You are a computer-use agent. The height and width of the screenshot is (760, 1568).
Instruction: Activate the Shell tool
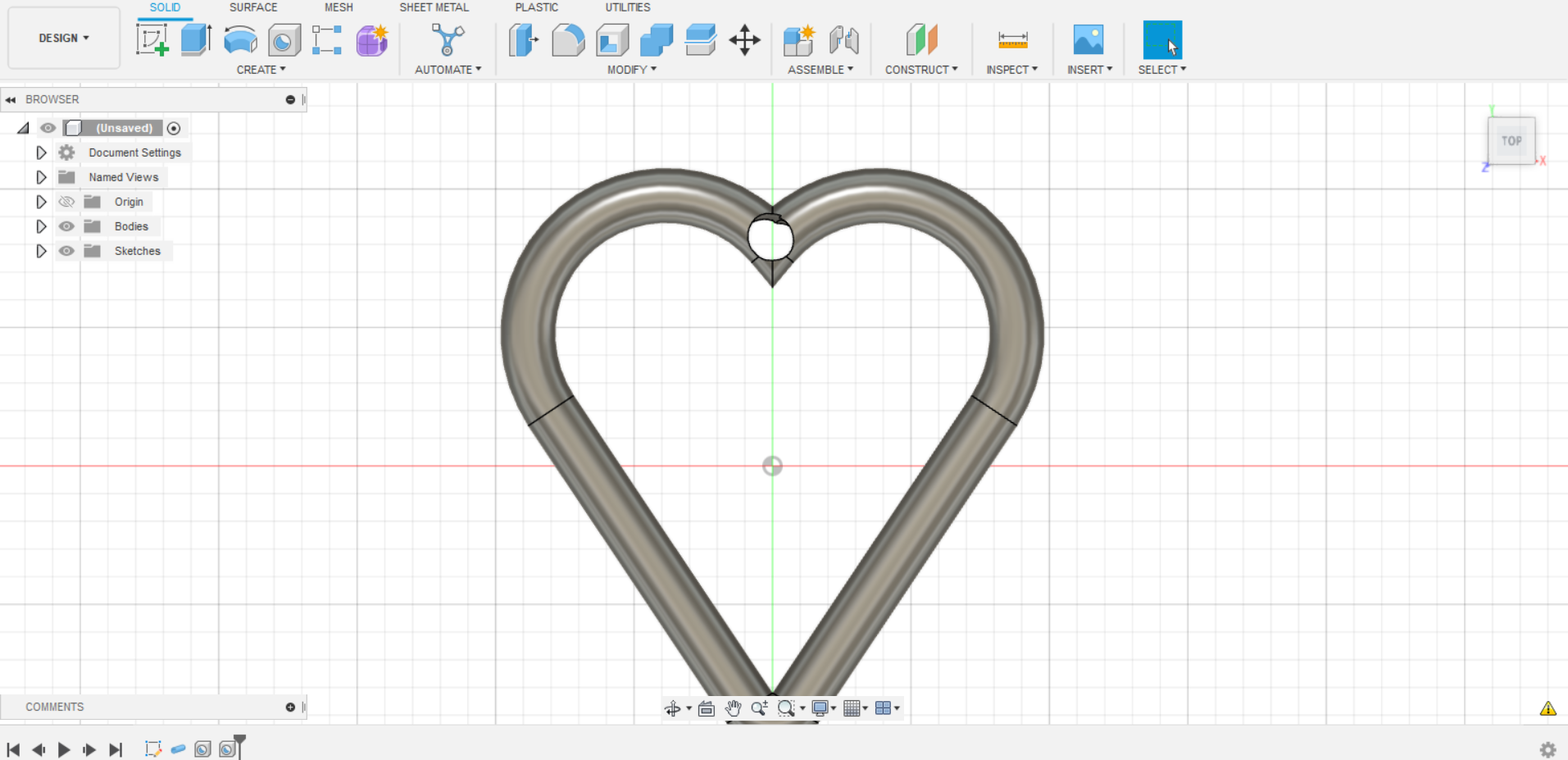pyautogui.click(x=612, y=39)
